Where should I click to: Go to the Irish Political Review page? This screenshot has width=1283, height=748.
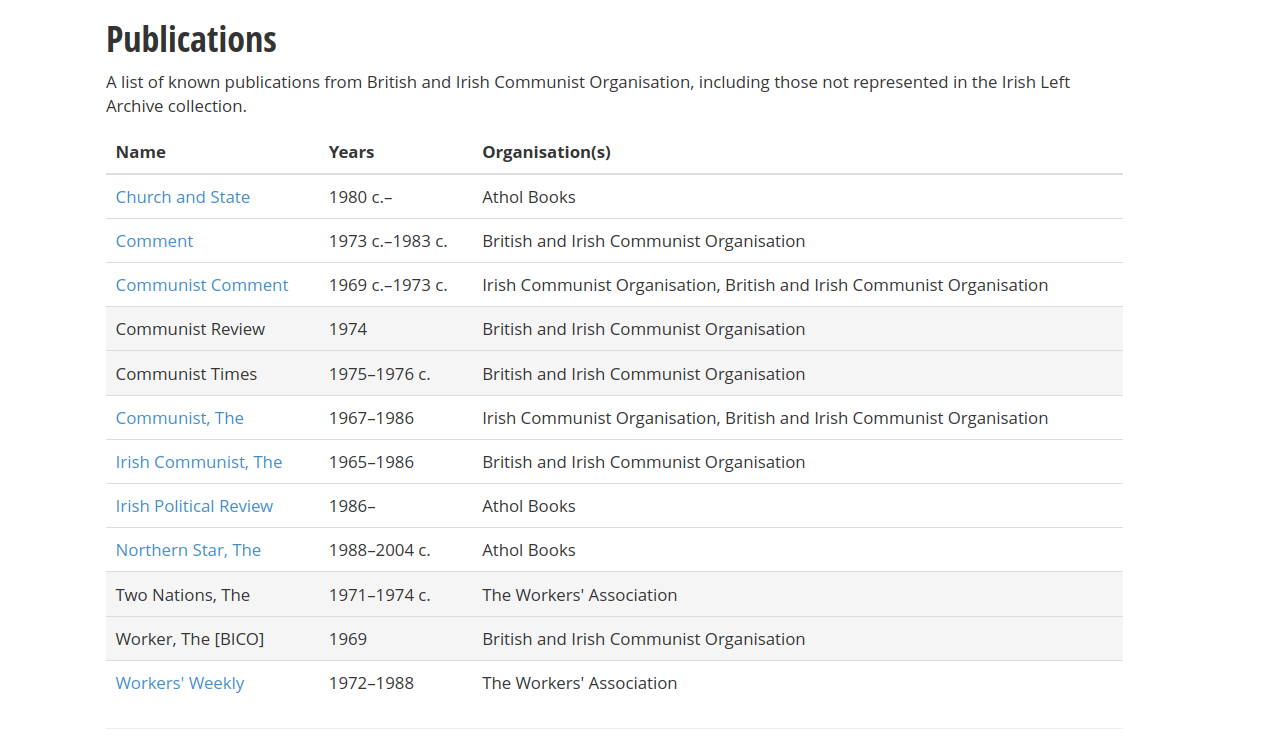point(194,506)
